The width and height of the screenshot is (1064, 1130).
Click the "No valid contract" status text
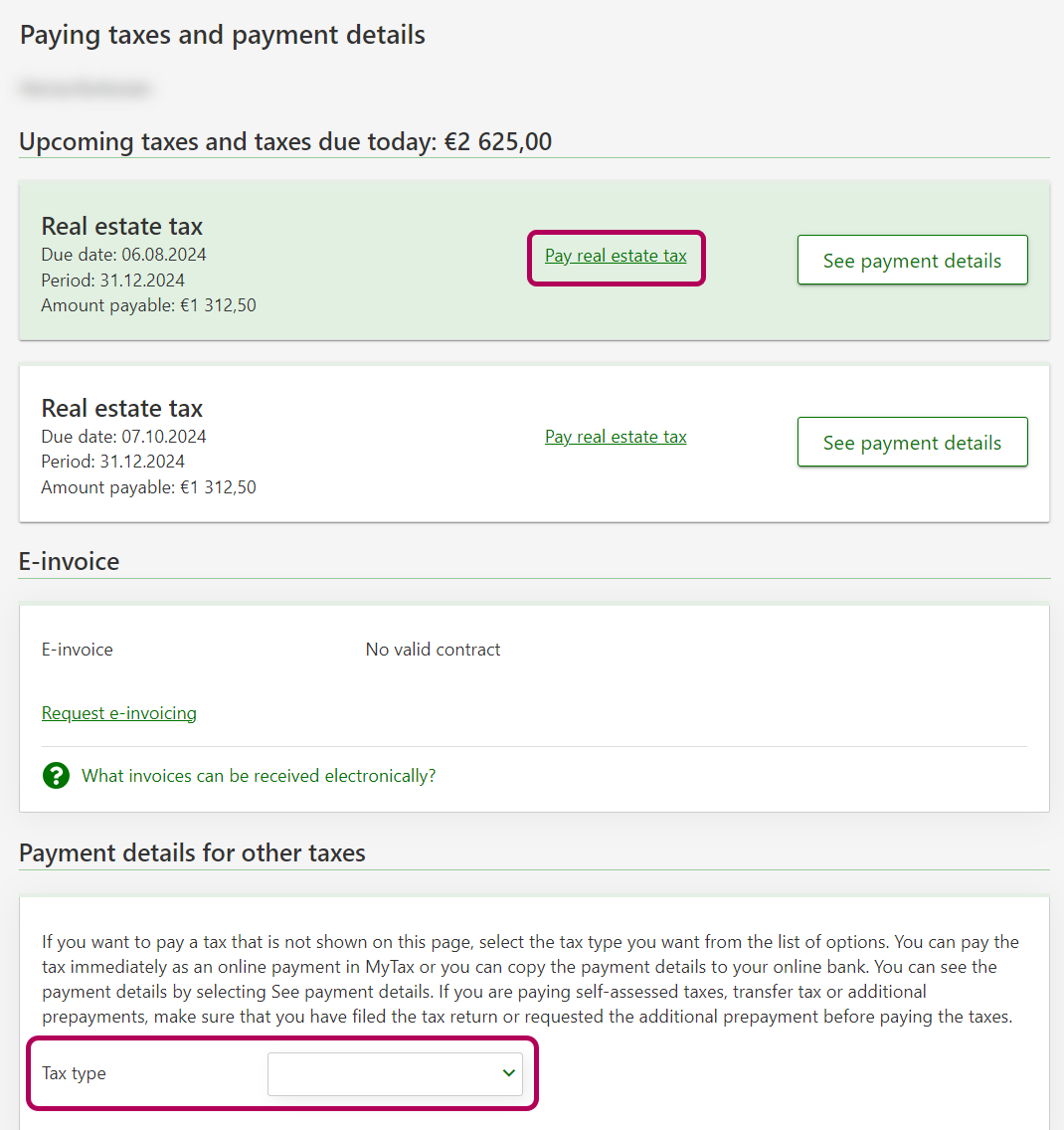433,650
